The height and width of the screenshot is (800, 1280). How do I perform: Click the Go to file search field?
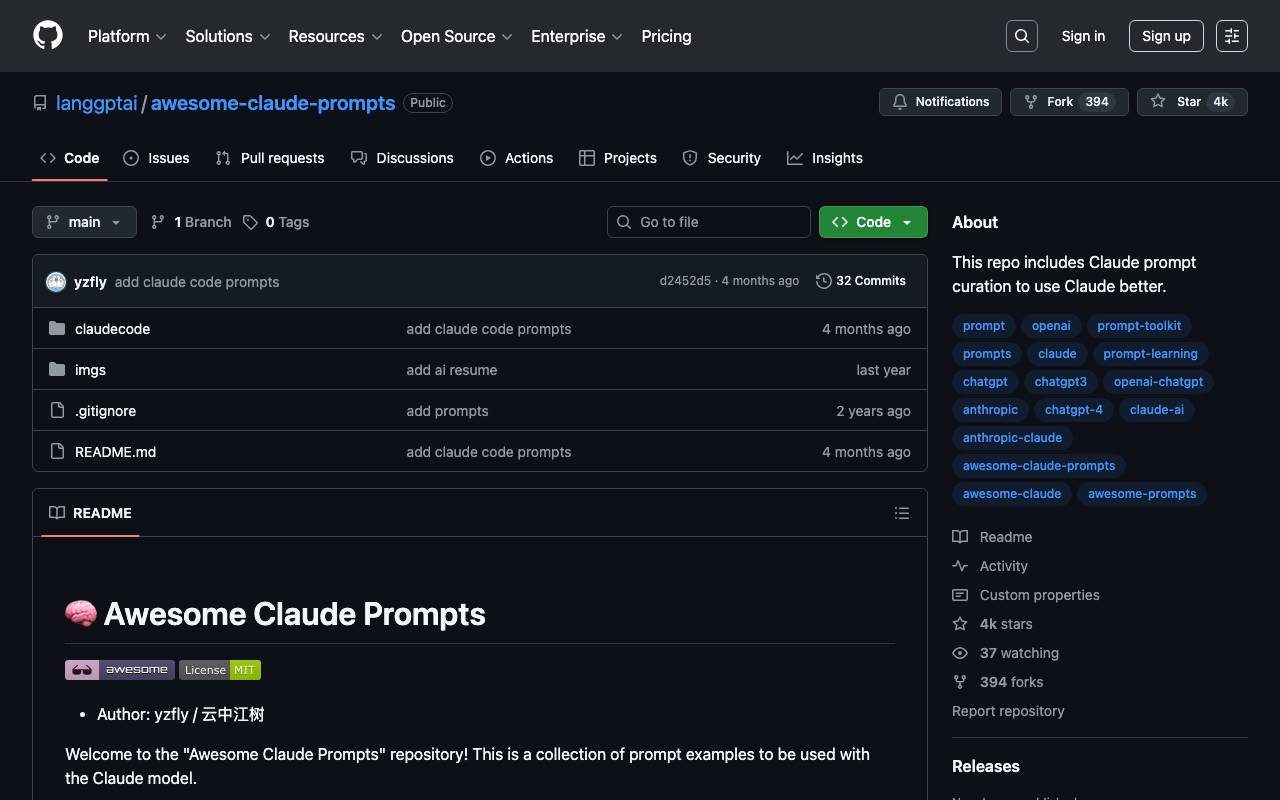click(709, 222)
